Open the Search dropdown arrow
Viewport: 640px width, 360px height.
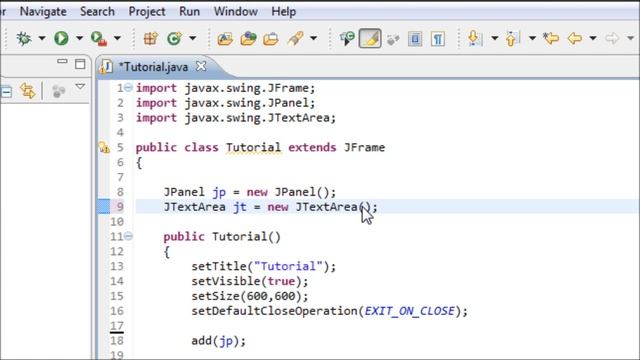(x=313, y=38)
